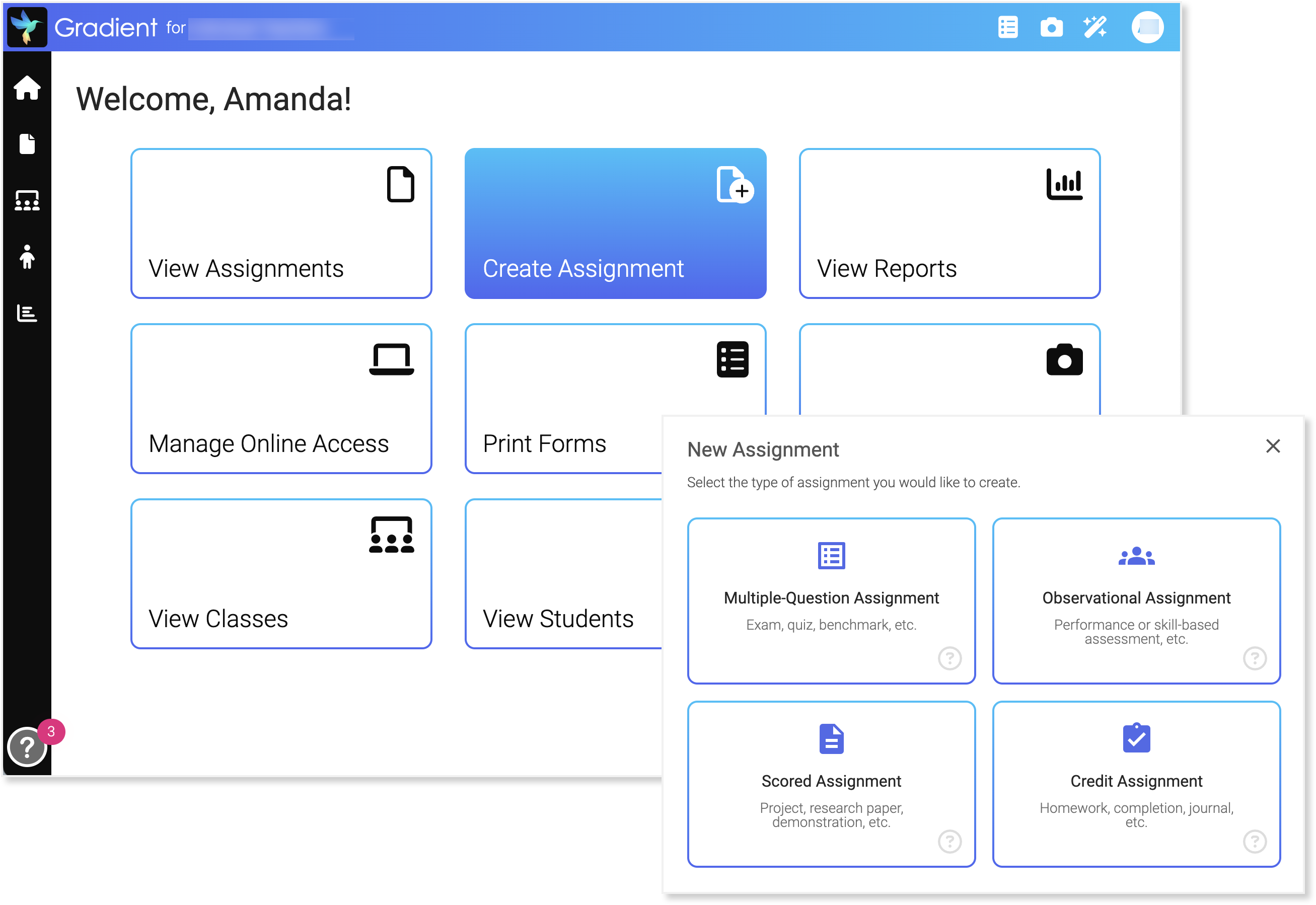Select Multiple-Question Assignment

831,600
